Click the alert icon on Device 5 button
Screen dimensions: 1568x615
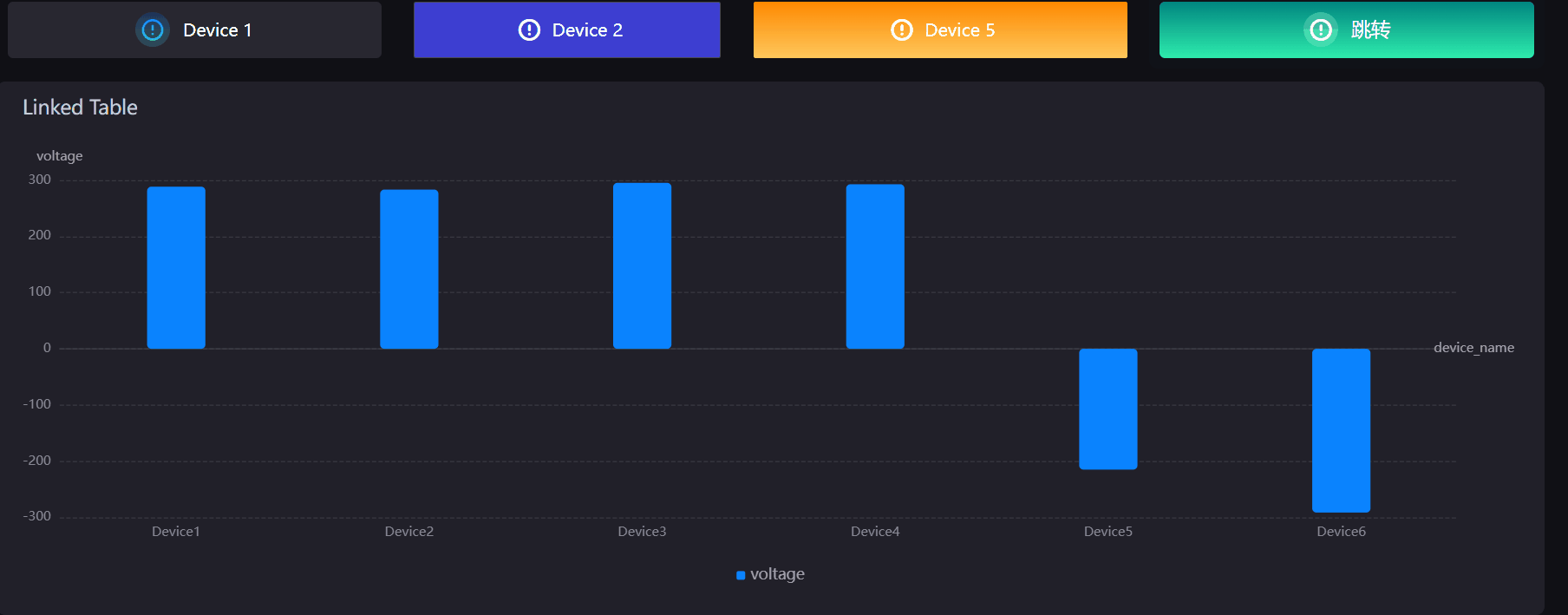(902, 30)
